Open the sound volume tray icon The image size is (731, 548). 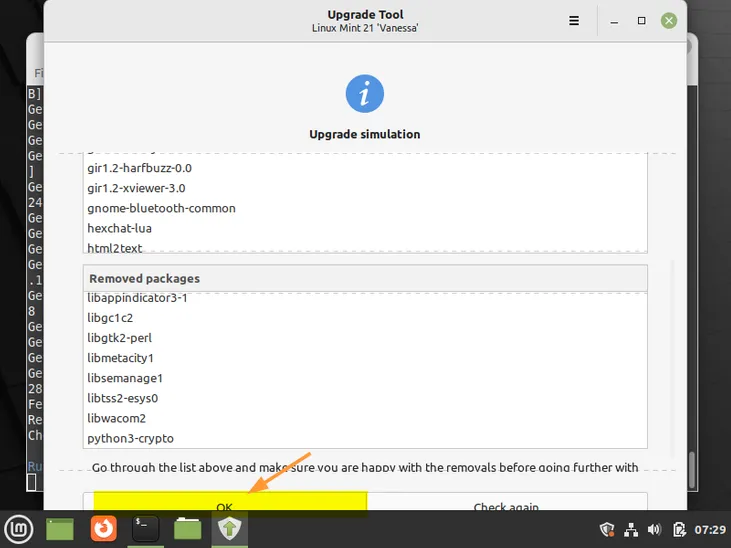(x=655, y=529)
